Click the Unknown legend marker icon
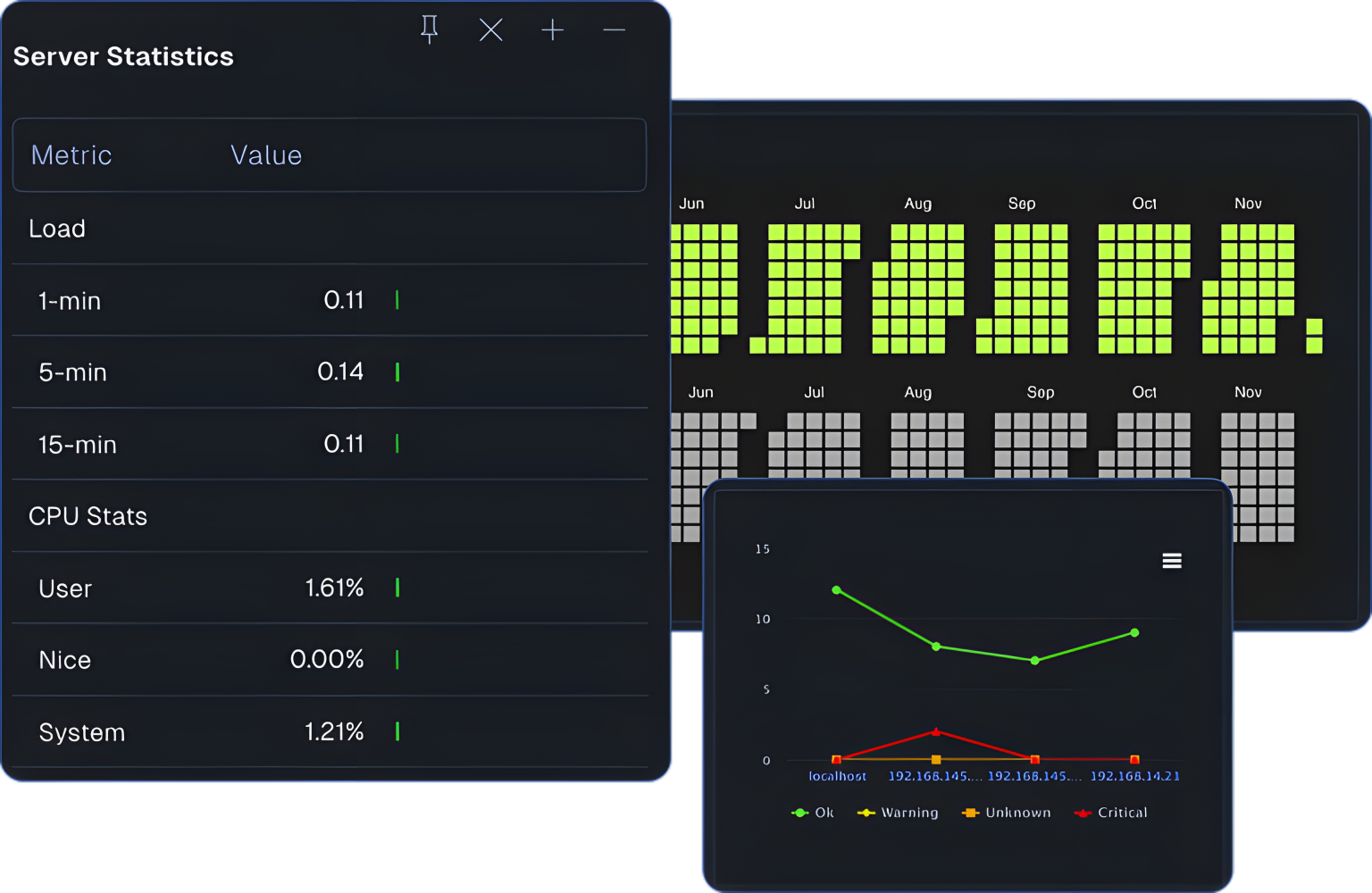 pyautogui.click(x=969, y=813)
